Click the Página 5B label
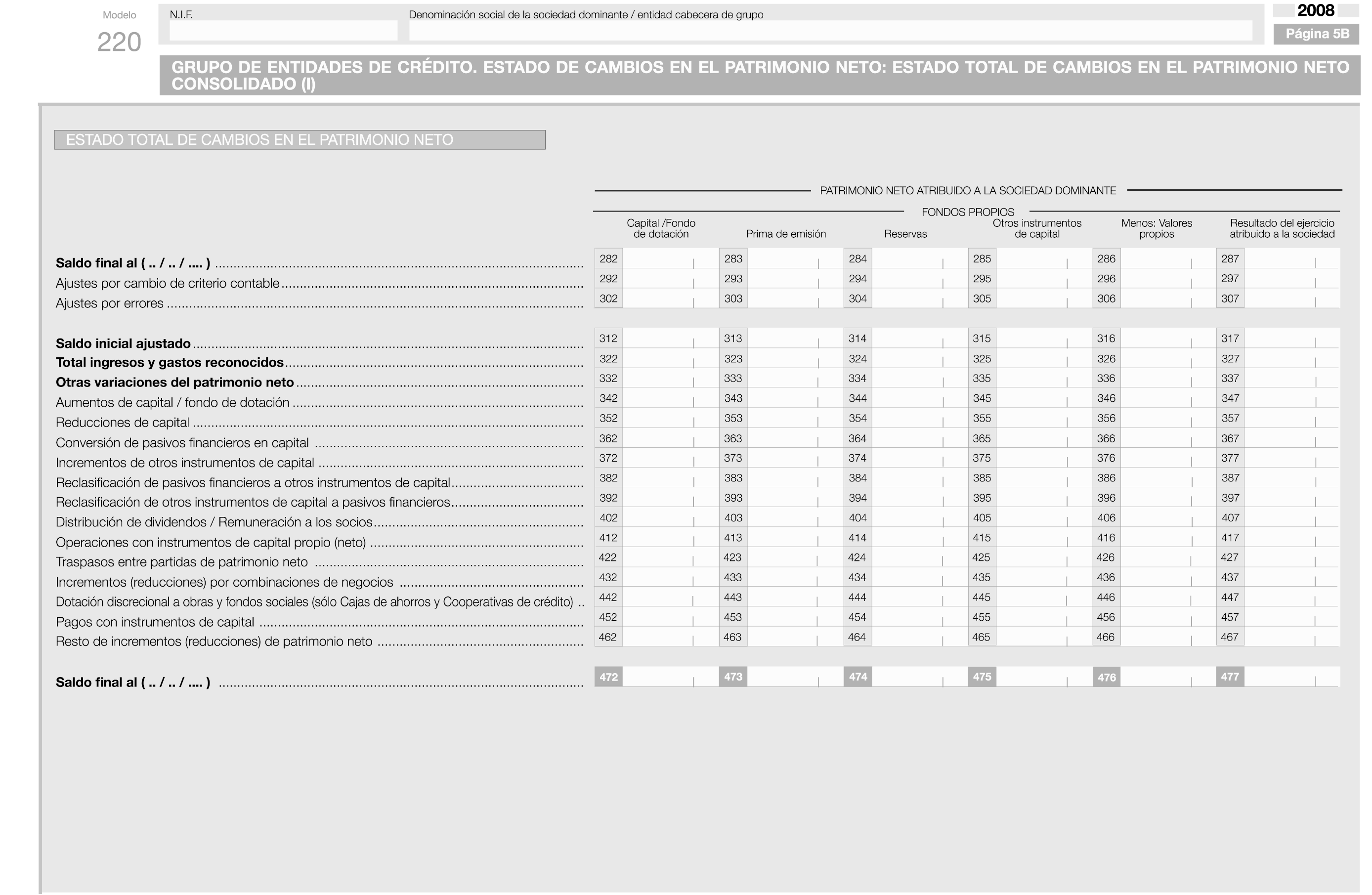1372x895 pixels. pyautogui.click(x=1317, y=34)
